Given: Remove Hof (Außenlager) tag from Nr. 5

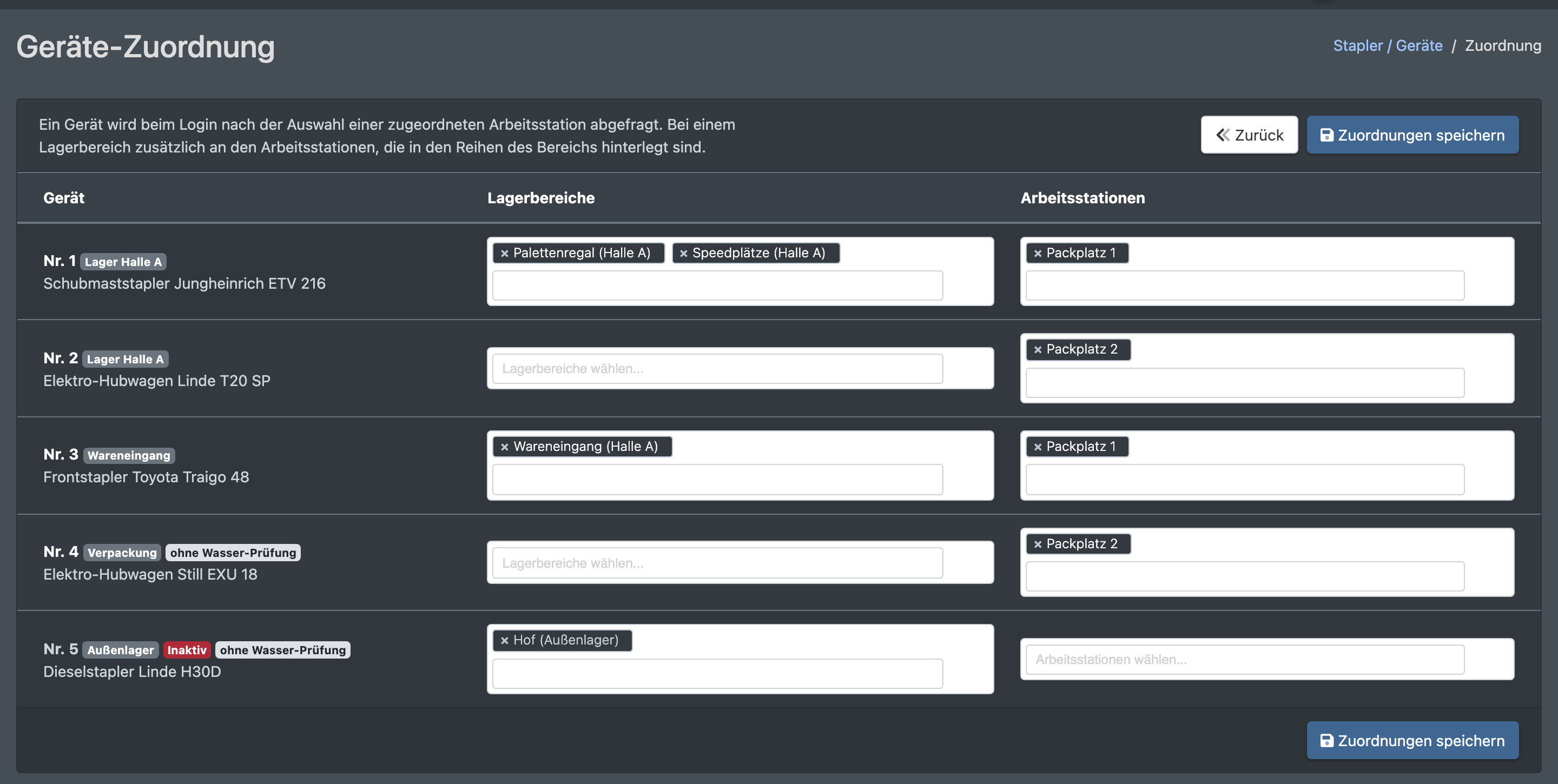Looking at the screenshot, I should coord(504,640).
